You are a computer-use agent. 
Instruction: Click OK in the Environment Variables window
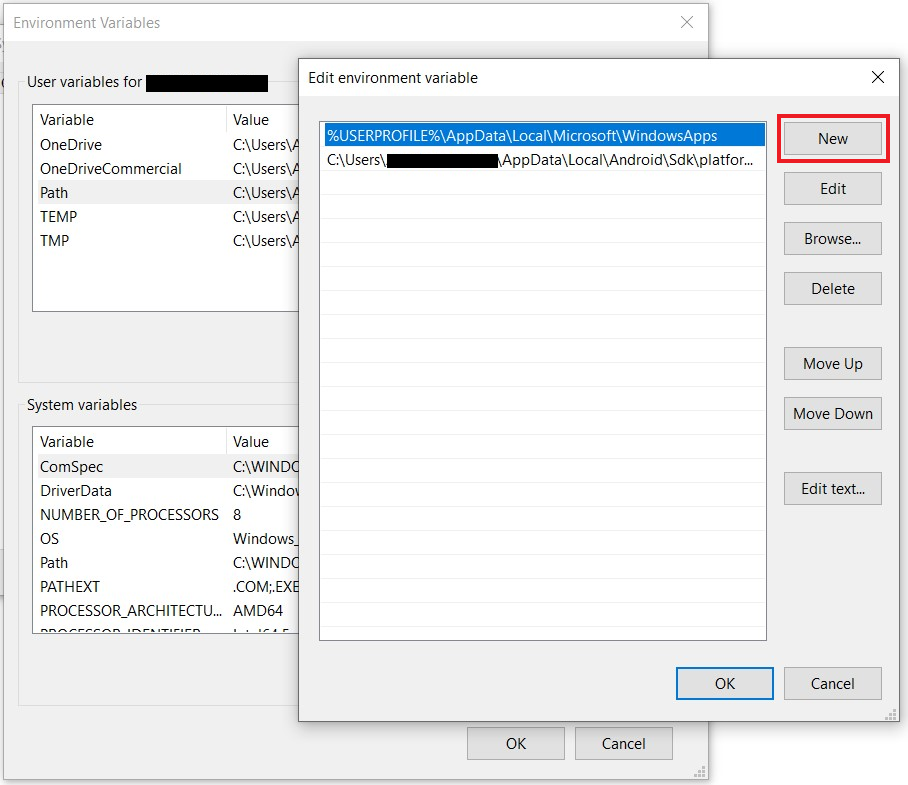515,743
